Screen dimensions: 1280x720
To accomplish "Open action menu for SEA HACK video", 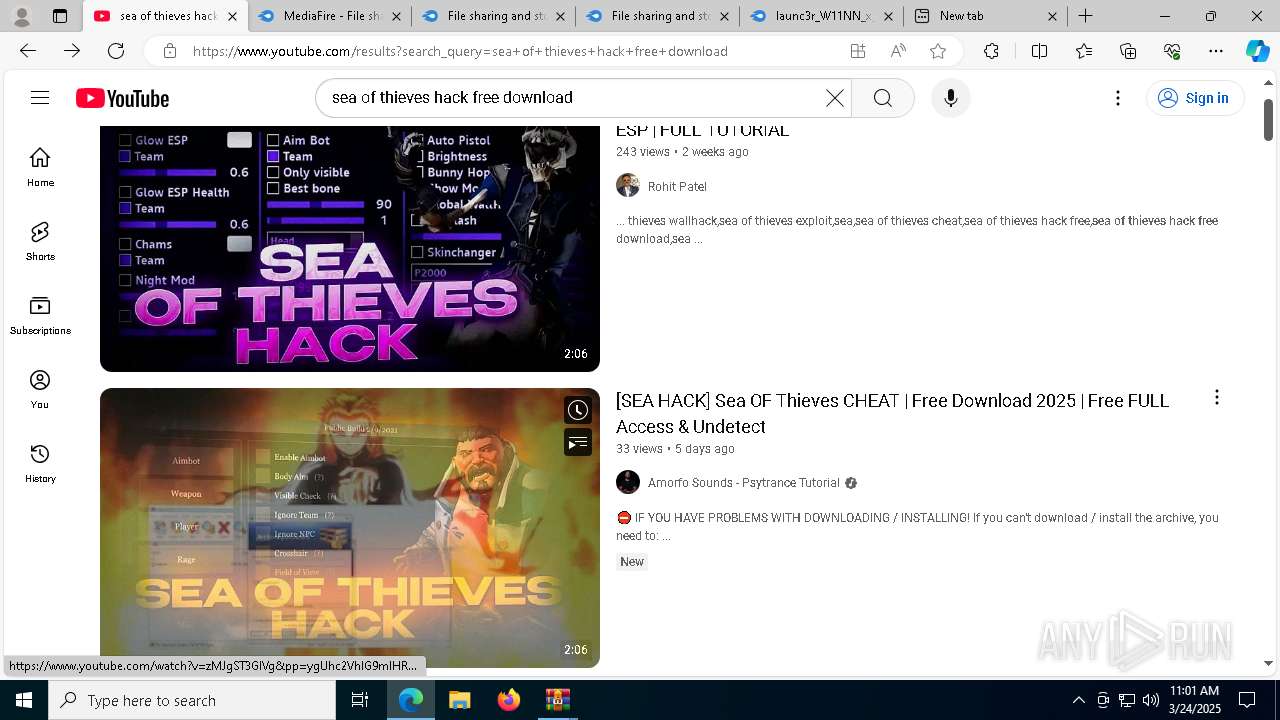I will pyautogui.click(x=1216, y=398).
